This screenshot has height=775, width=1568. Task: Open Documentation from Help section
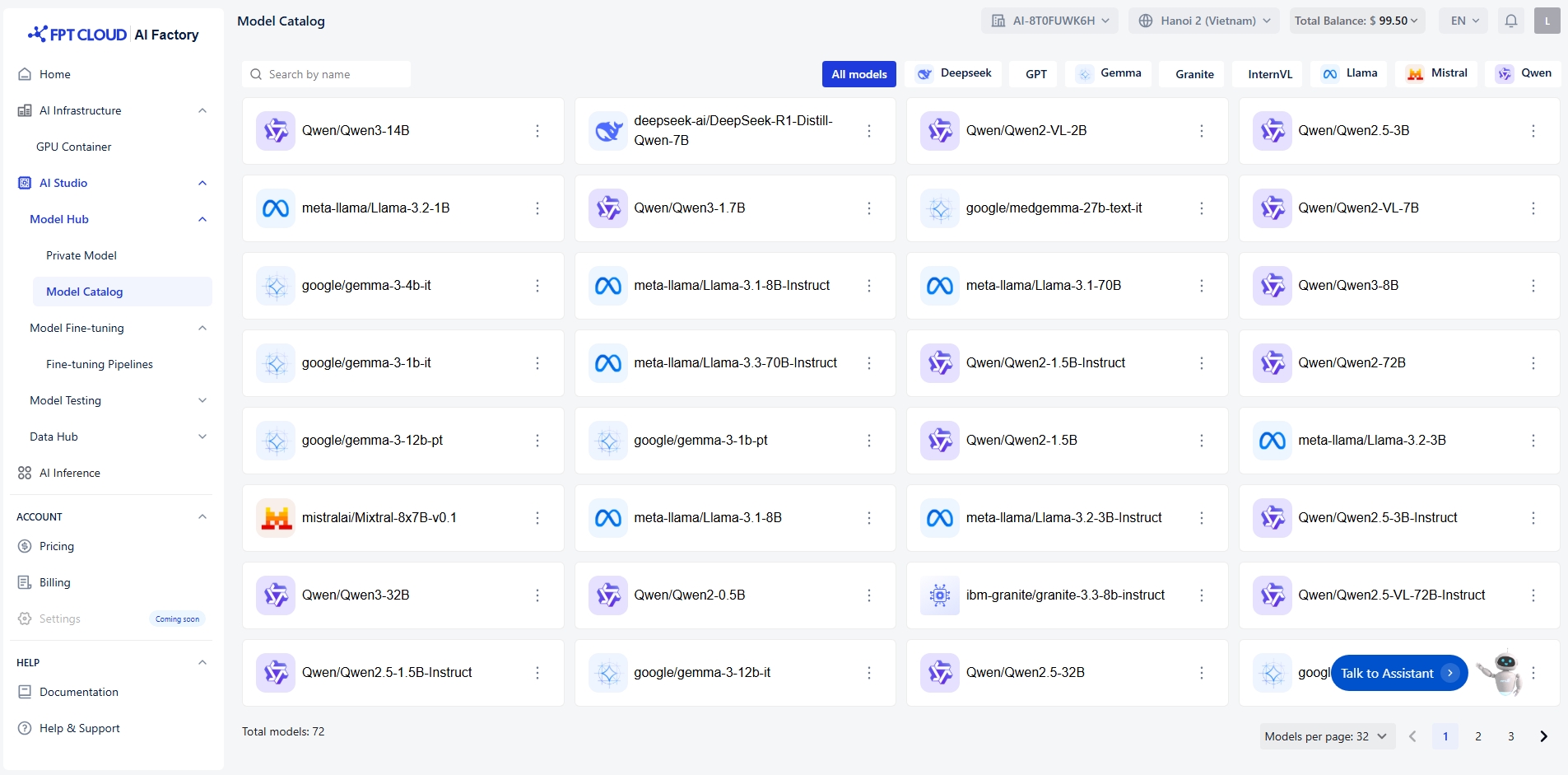point(78,692)
